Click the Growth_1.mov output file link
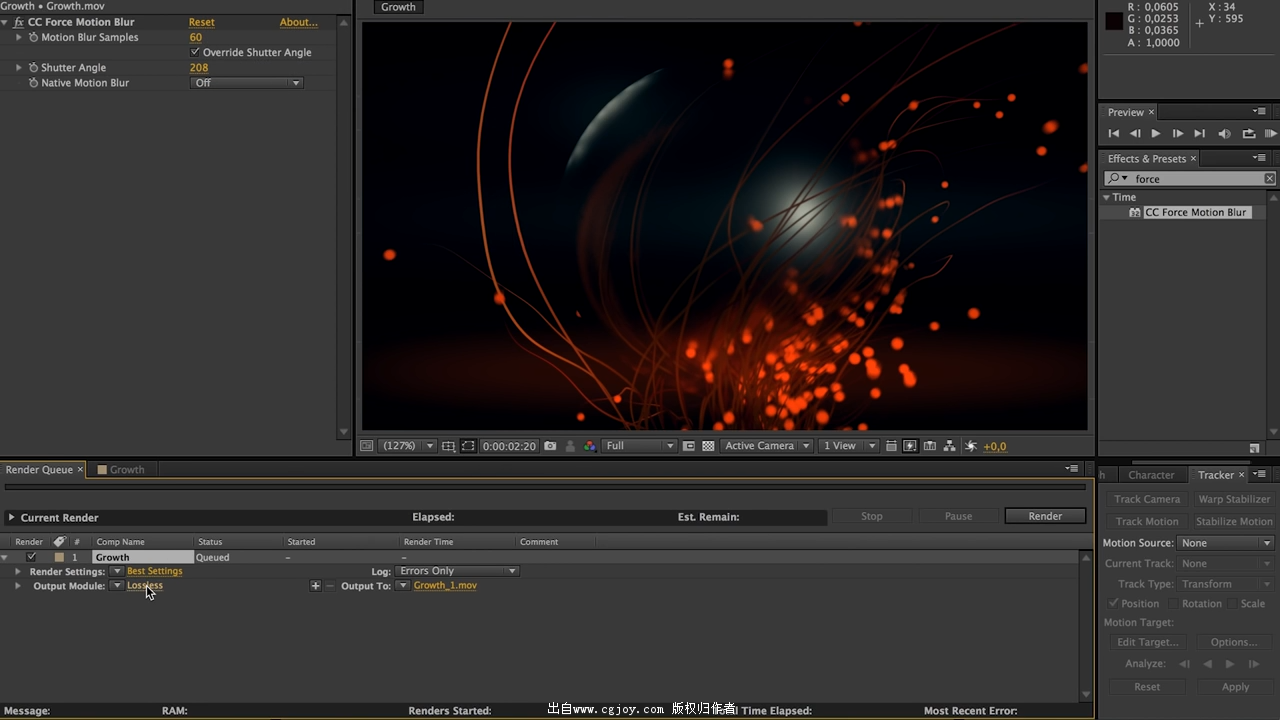1280x720 pixels. 445,585
